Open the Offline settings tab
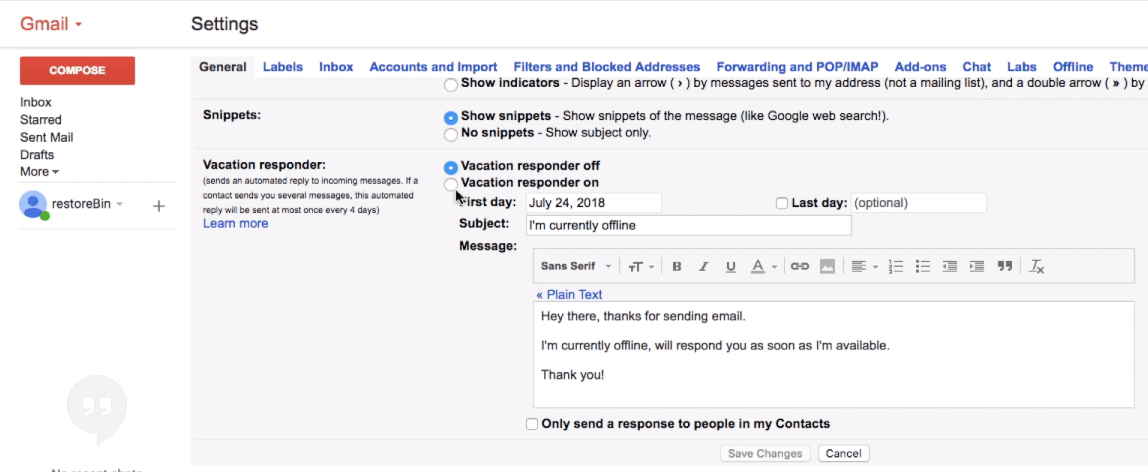Image resolution: width=1148 pixels, height=472 pixels. click(1073, 67)
